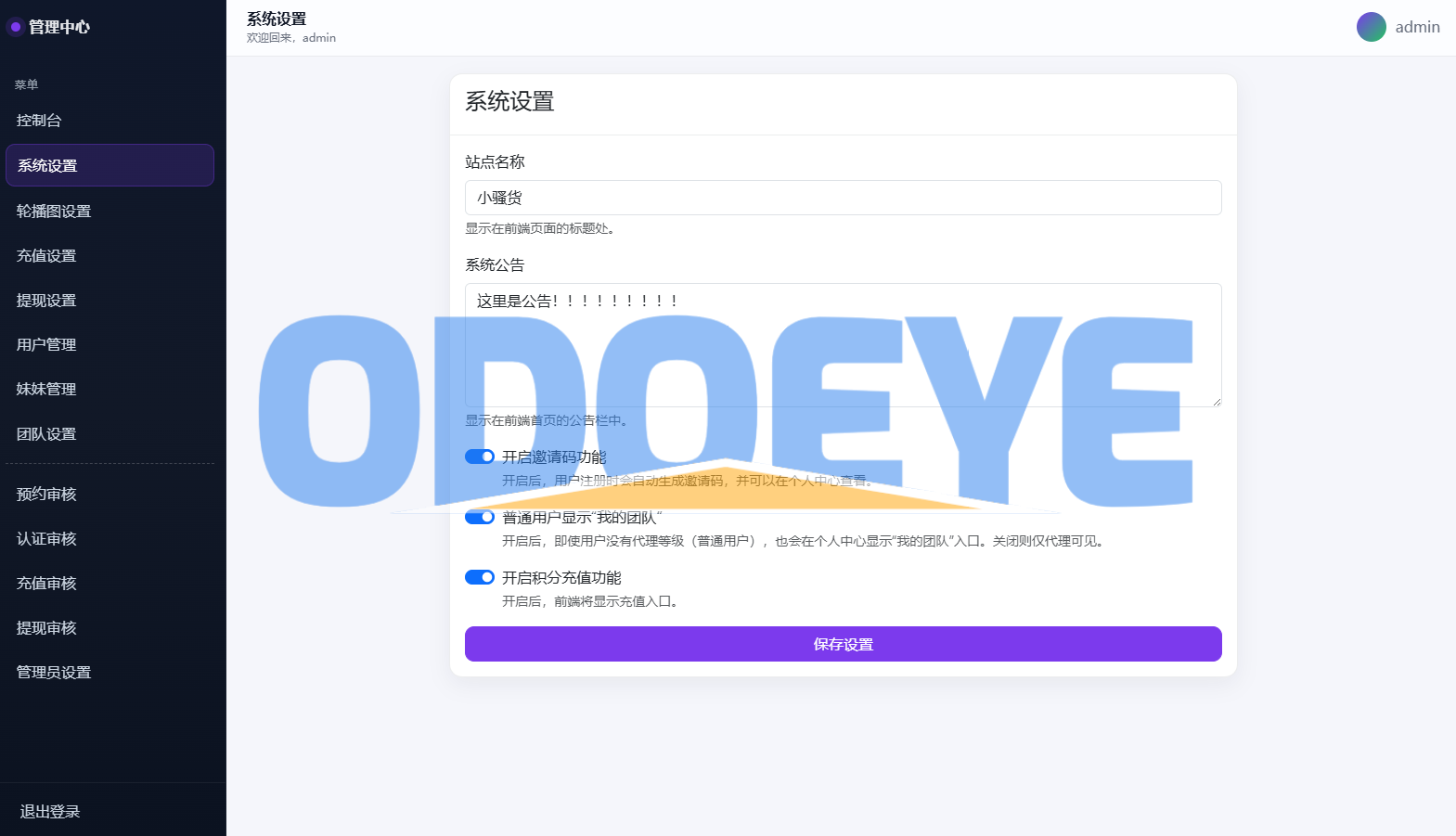Open 管理员设置 menu item
Screen dimensions: 1456x836
pyautogui.click(x=110, y=672)
